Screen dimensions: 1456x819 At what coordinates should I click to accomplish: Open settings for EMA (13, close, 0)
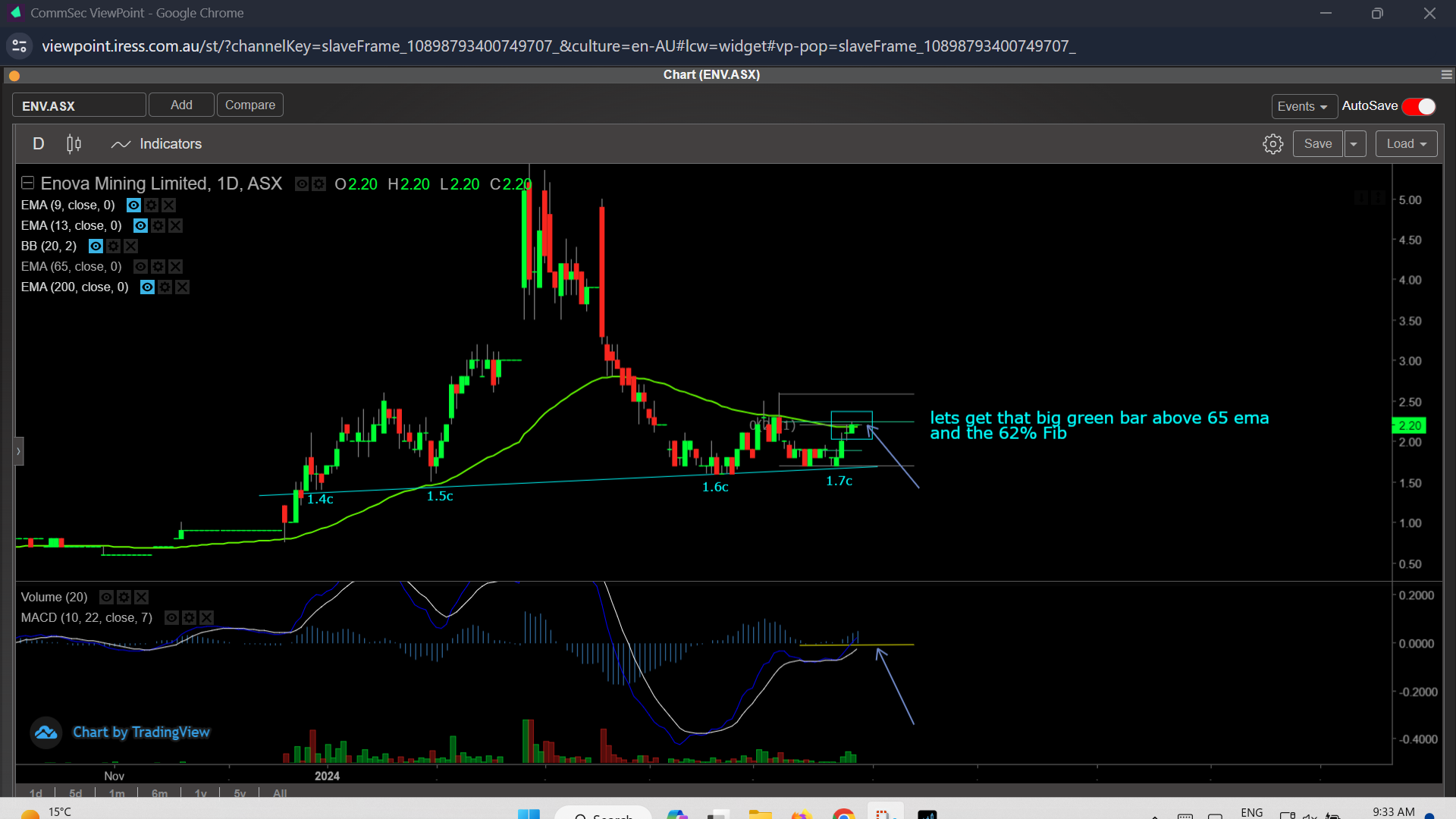pos(158,225)
